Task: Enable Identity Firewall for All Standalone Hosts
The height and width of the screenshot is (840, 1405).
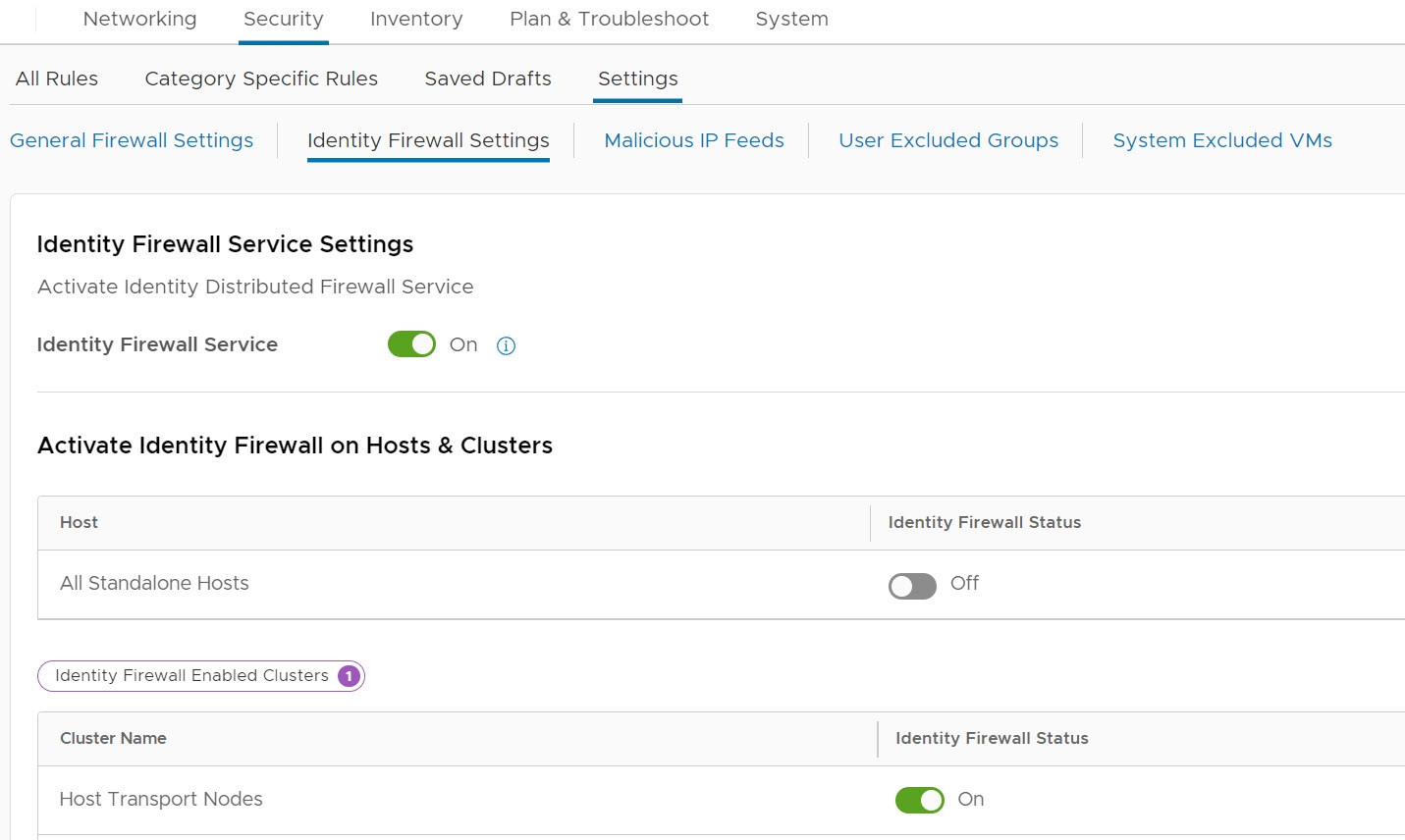Action: pos(912,586)
